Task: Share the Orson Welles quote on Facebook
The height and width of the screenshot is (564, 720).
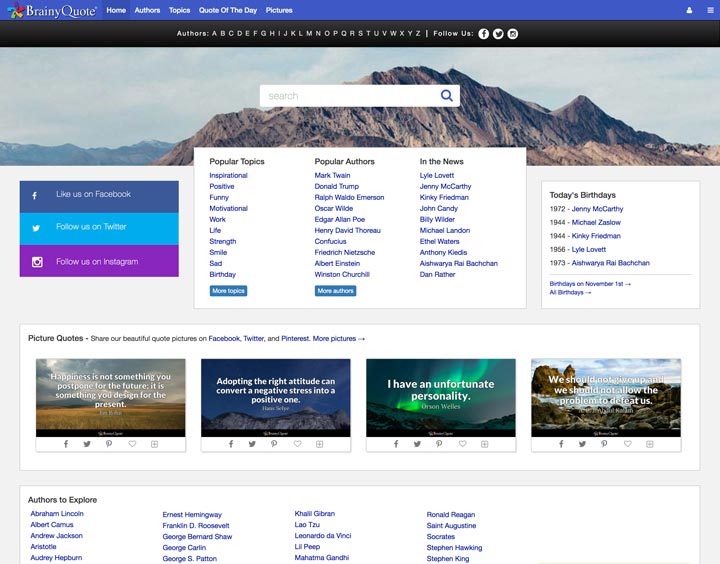Action: 396,444
